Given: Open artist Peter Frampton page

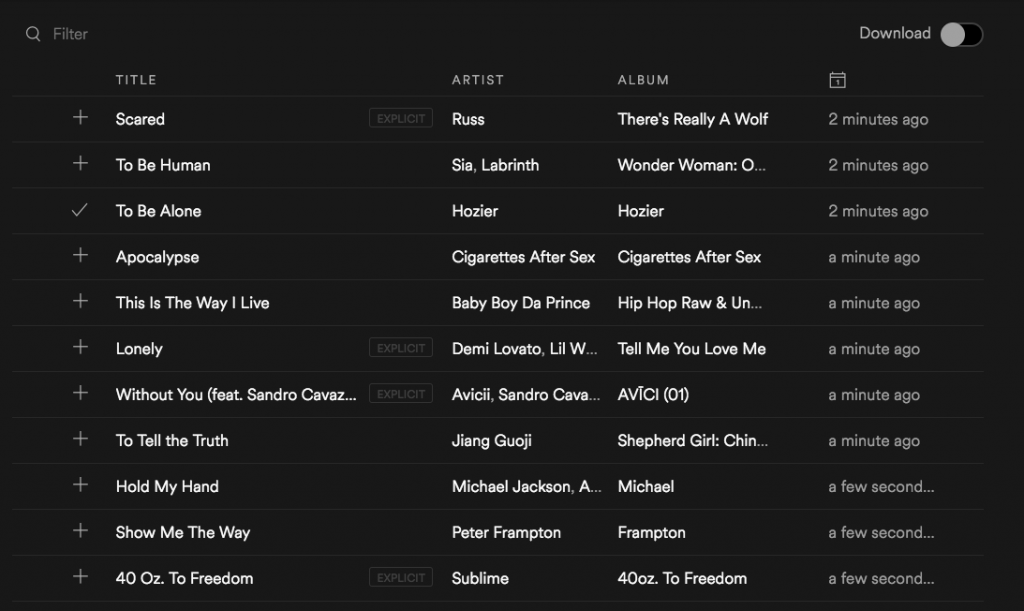Looking at the screenshot, I should click(x=506, y=533).
